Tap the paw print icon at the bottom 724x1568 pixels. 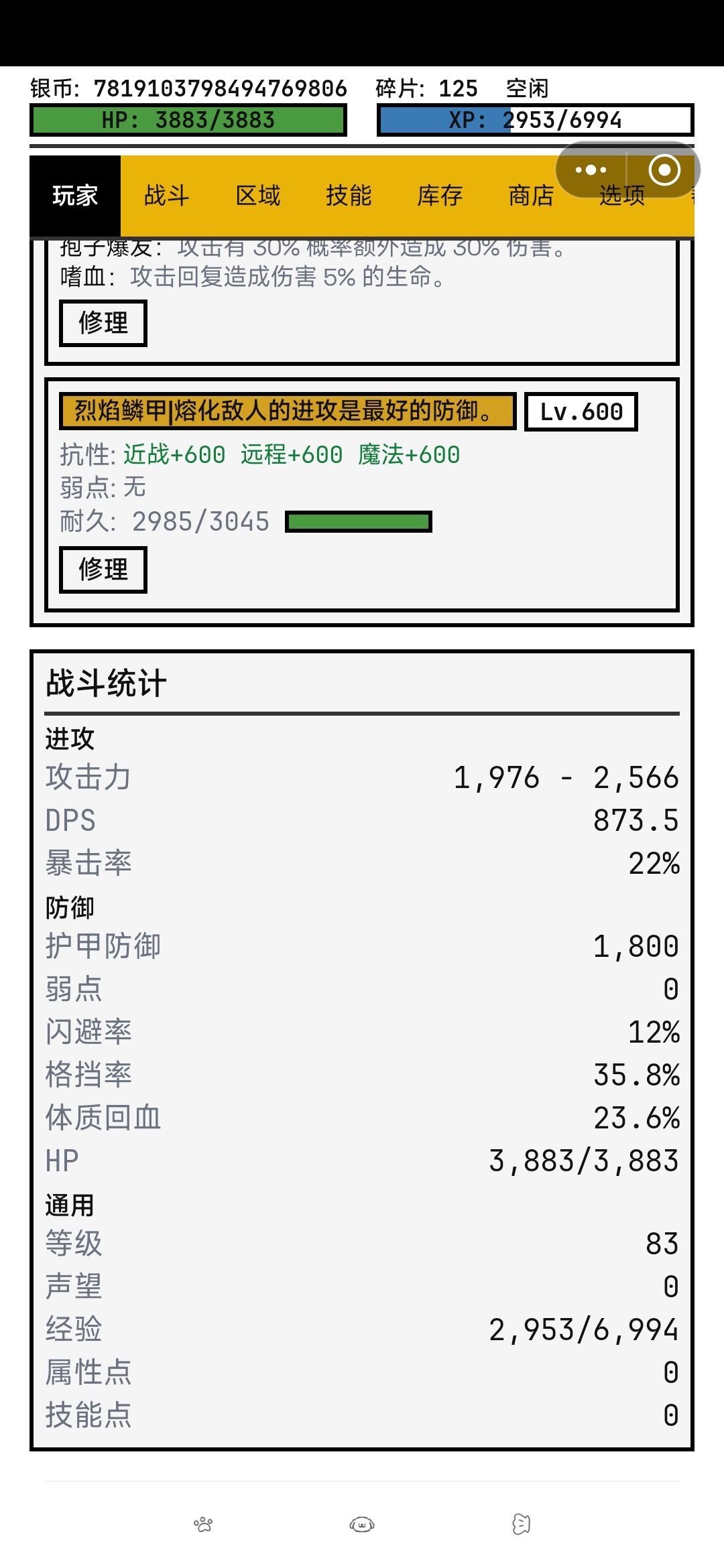click(x=203, y=1524)
